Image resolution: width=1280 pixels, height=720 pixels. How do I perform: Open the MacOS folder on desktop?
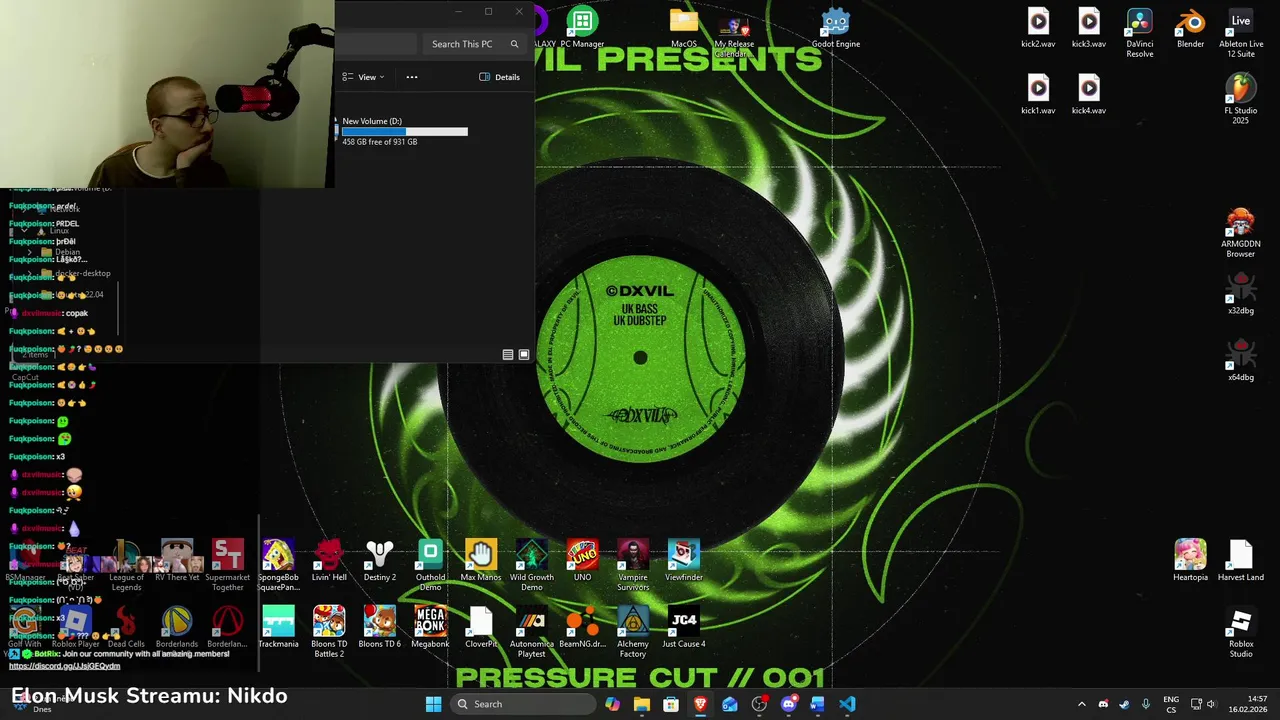(684, 28)
